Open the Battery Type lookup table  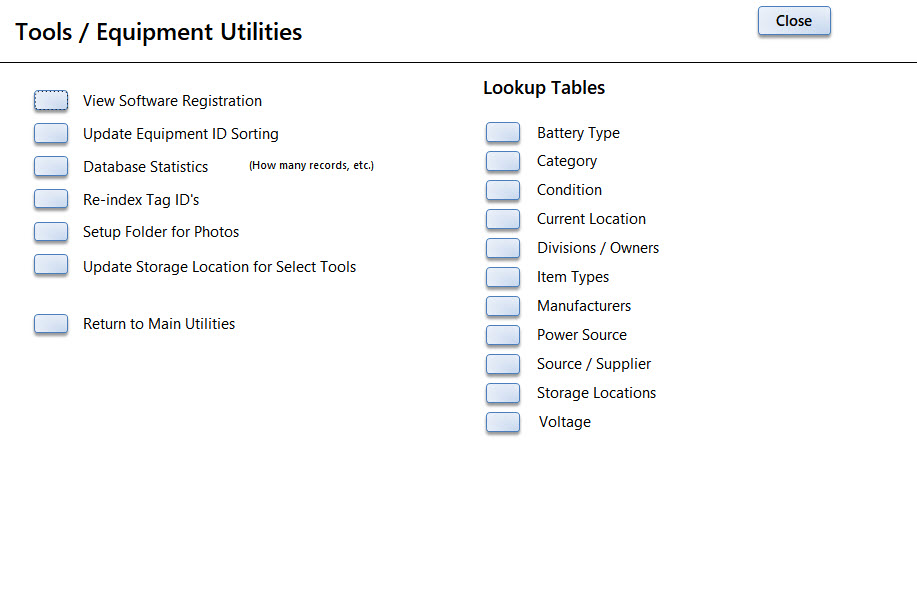(x=503, y=133)
